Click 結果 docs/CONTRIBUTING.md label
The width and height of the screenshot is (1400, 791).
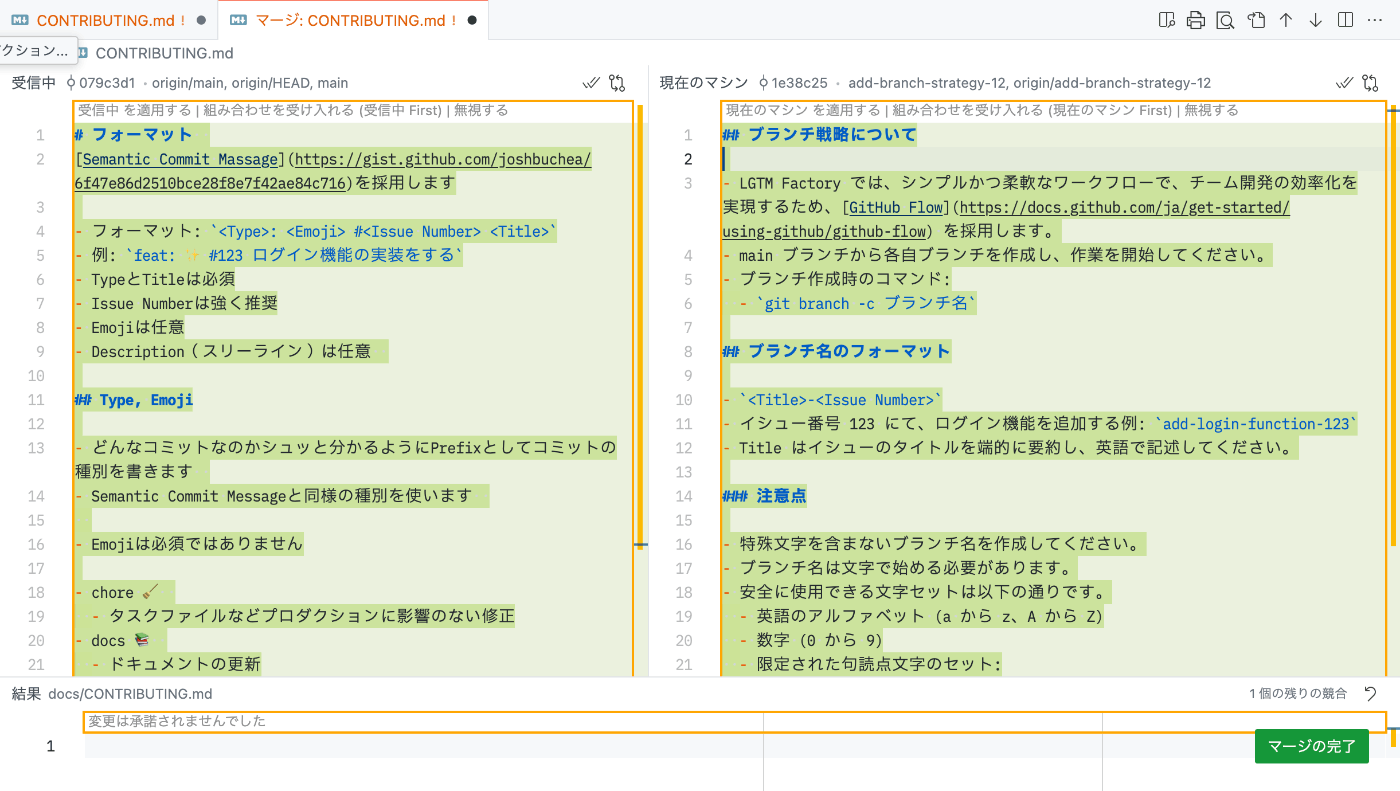(112, 694)
